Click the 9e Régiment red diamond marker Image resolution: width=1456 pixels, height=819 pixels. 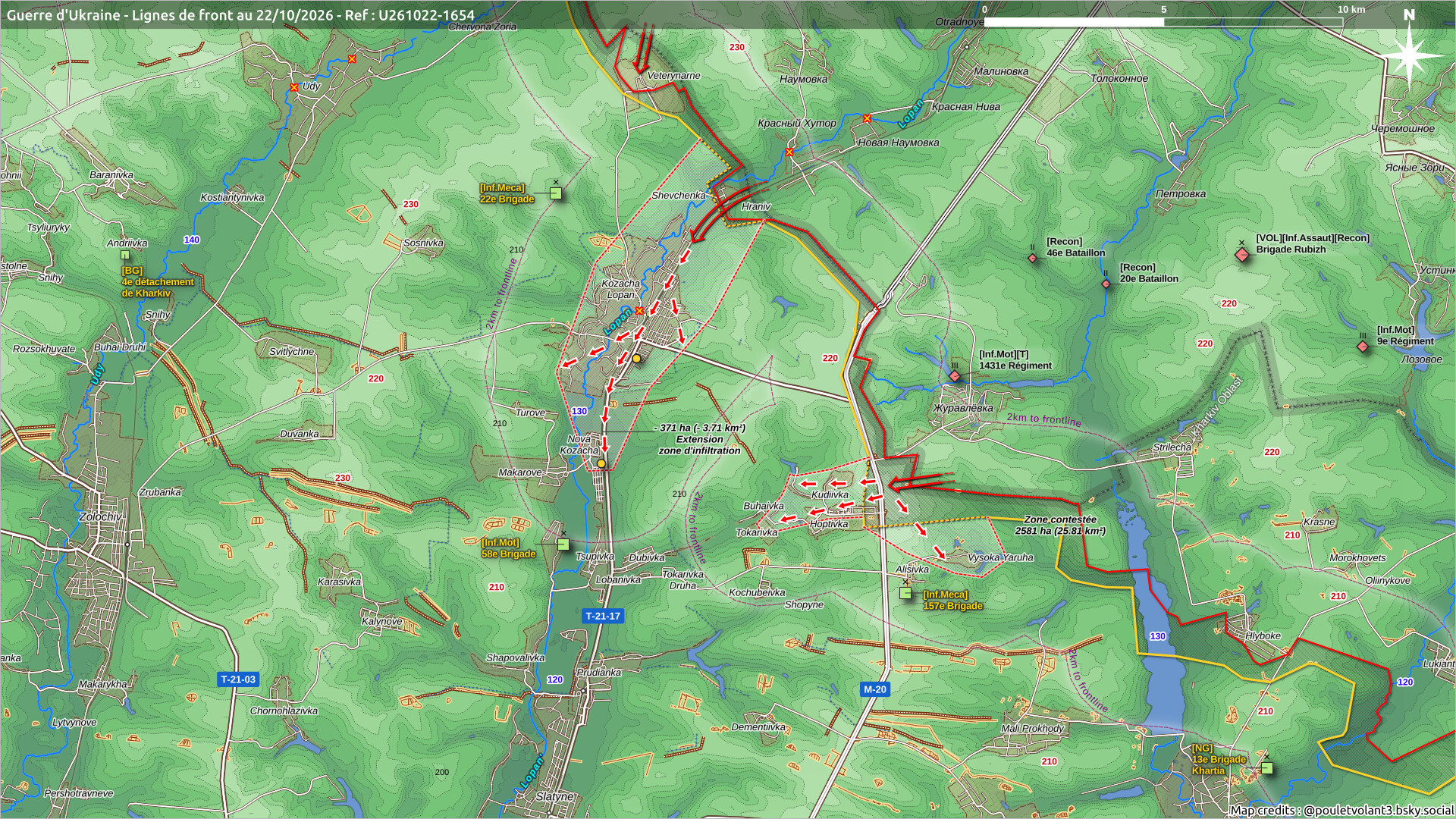coord(1363,347)
